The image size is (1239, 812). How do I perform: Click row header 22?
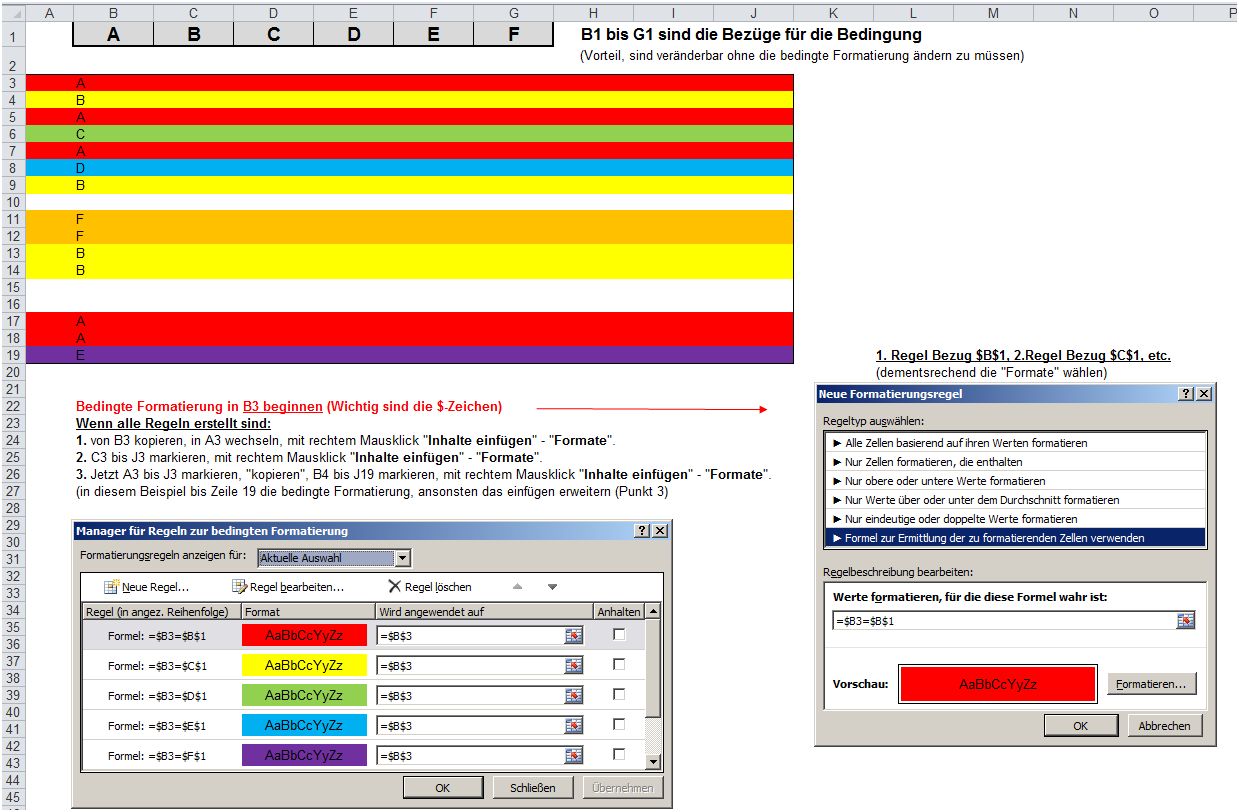click(12, 406)
